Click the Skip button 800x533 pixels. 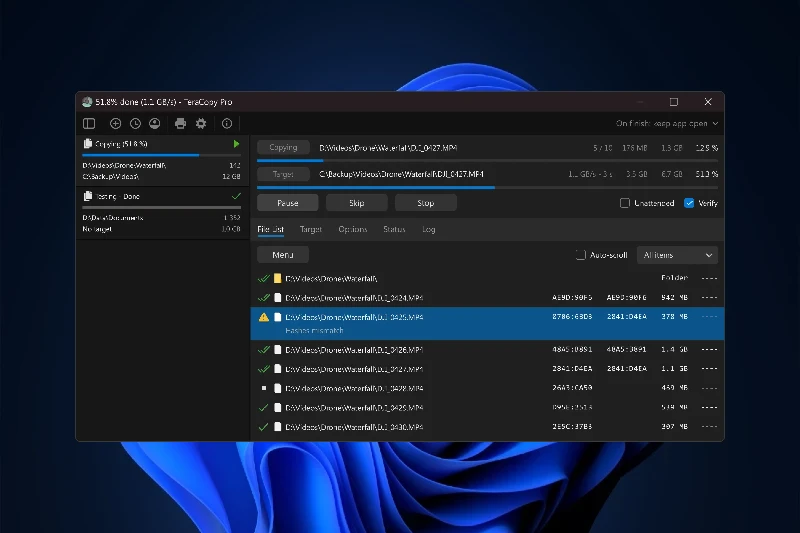coord(357,203)
